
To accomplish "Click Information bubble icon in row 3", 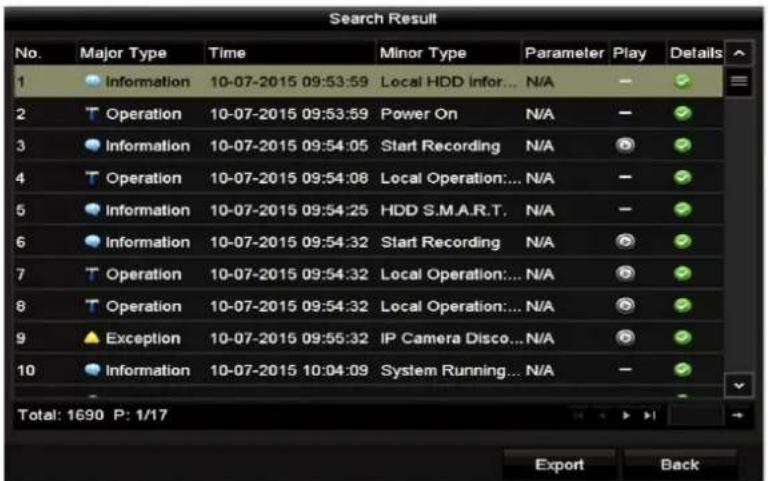I will (x=92, y=145).
